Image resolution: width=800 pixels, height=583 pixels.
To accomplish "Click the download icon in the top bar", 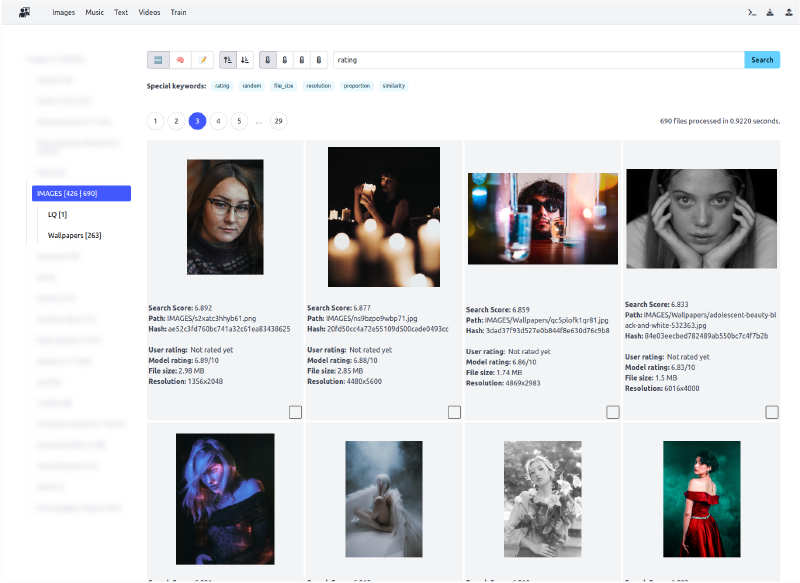I will (769, 13).
